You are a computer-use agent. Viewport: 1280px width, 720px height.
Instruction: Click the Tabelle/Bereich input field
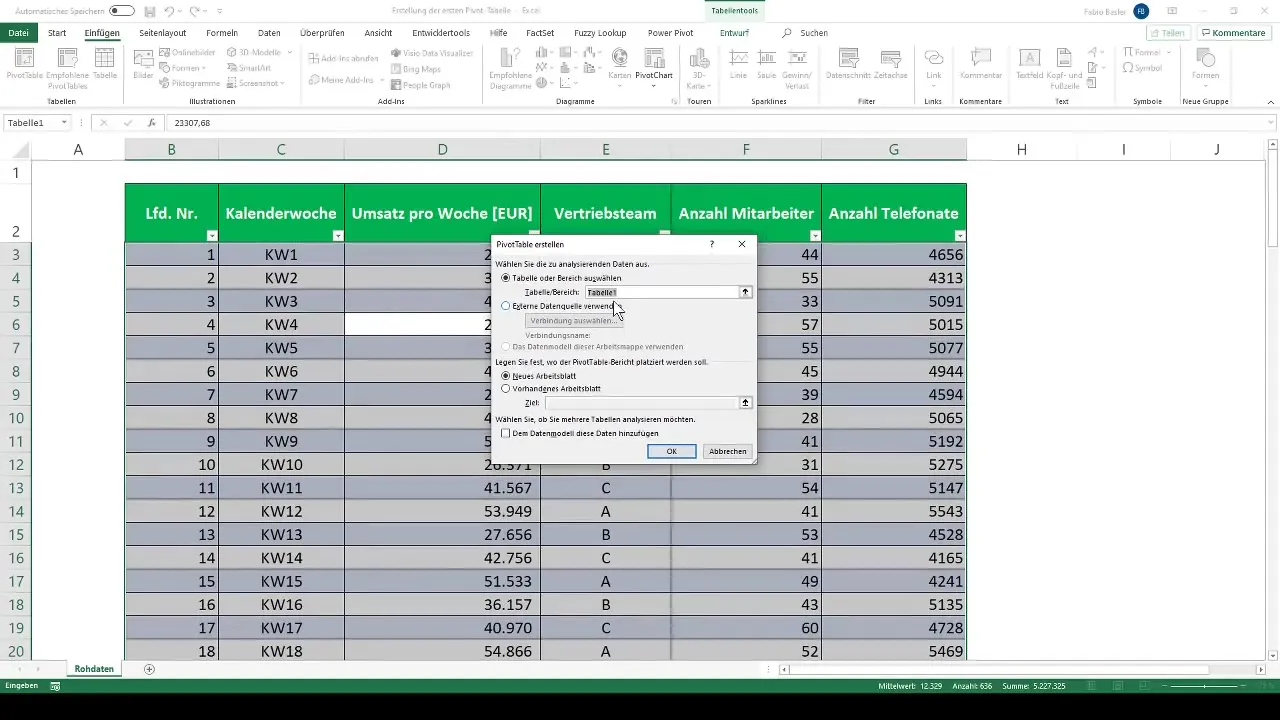[661, 292]
